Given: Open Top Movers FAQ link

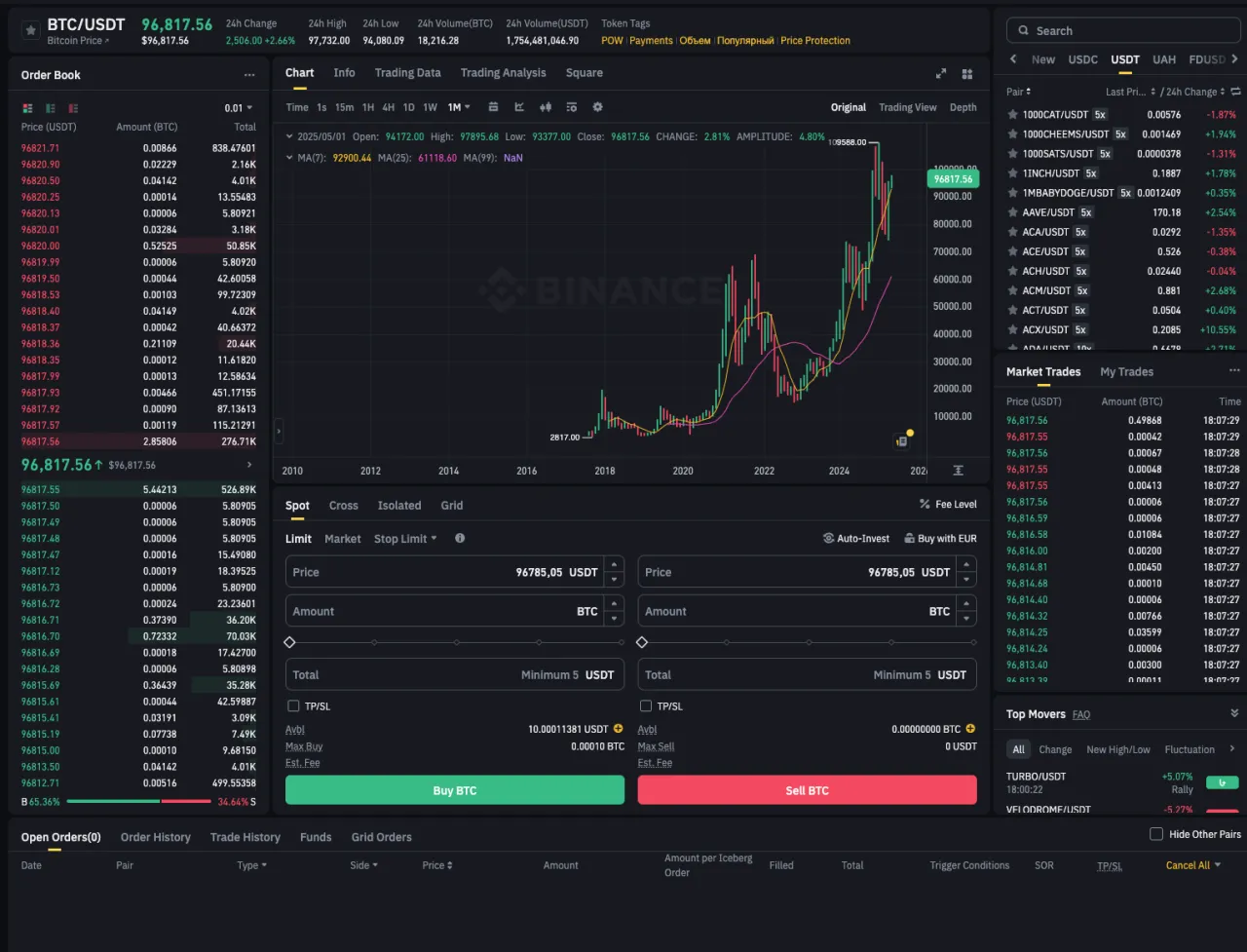Looking at the screenshot, I should tap(1081, 714).
